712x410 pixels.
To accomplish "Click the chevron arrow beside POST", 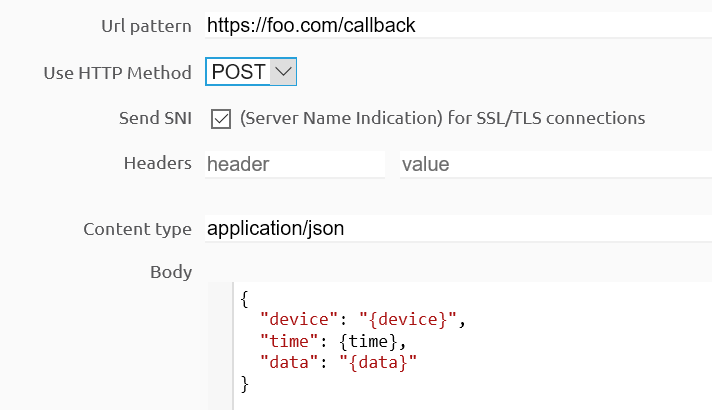I will pyautogui.click(x=283, y=72).
